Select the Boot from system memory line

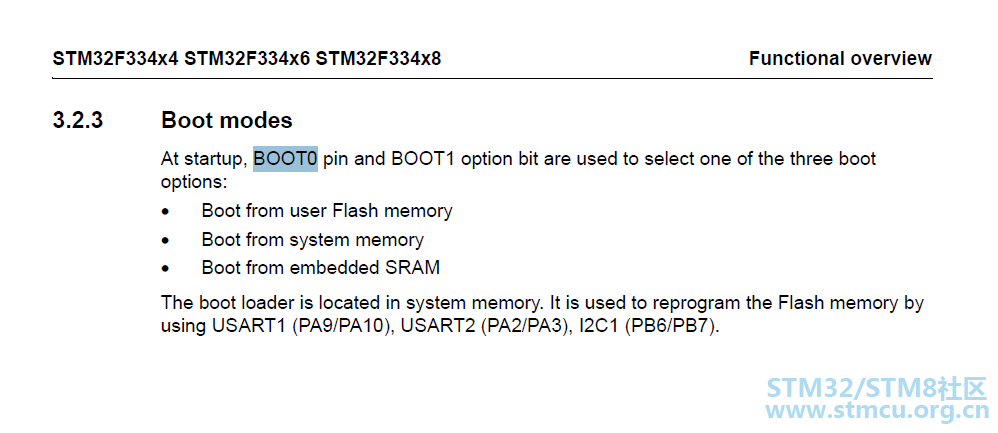click(x=313, y=239)
